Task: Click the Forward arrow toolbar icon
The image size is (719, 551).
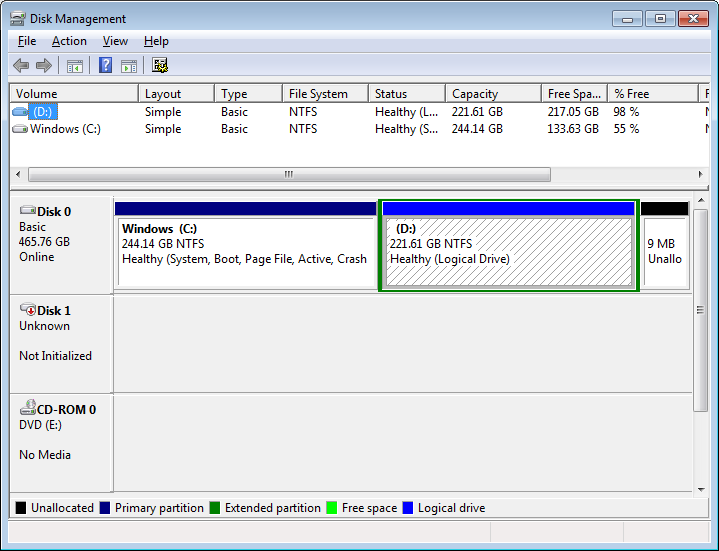Action: (44, 66)
